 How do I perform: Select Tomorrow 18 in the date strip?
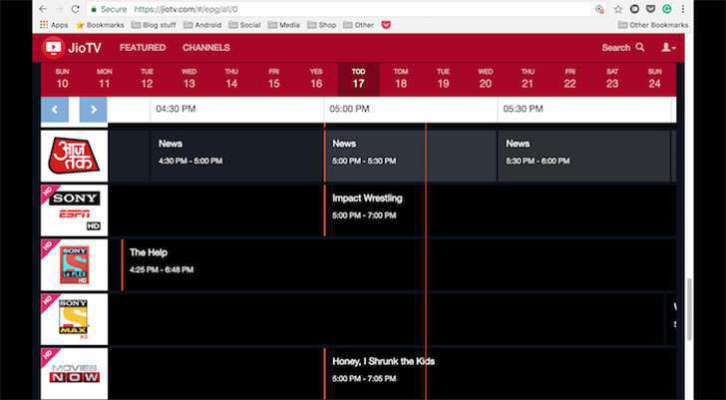point(401,79)
